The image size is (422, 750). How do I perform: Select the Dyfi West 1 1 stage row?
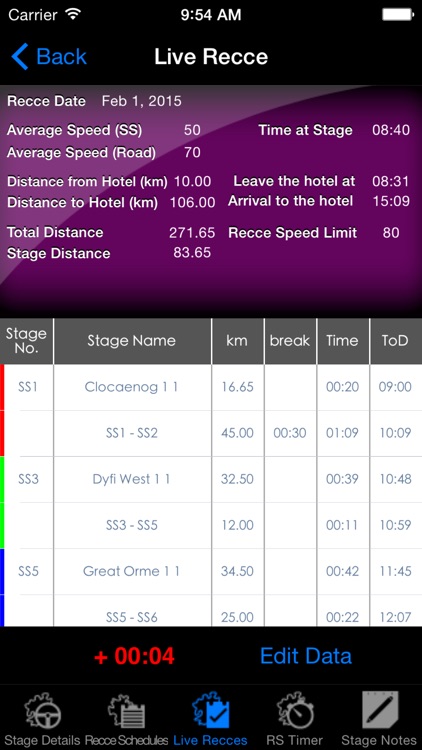211,479
